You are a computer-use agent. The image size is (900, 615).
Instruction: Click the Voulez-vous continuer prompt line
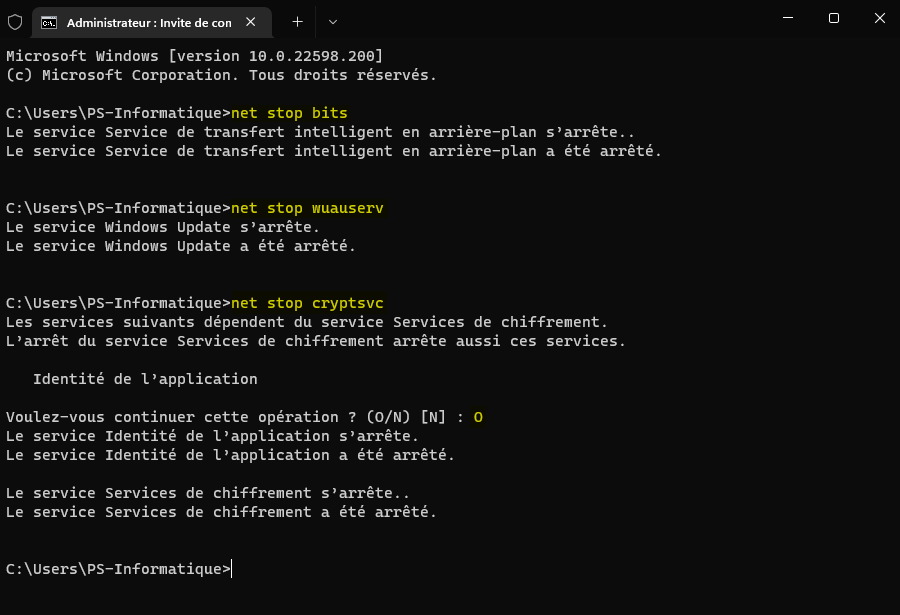[x=230, y=416]
